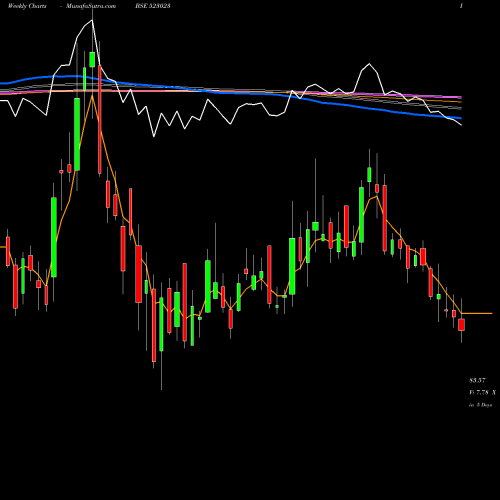Click the 'BSE 523023' symbol text
Image resolution: width=500 pixels, height=500 pixels.
pos(153,6)
